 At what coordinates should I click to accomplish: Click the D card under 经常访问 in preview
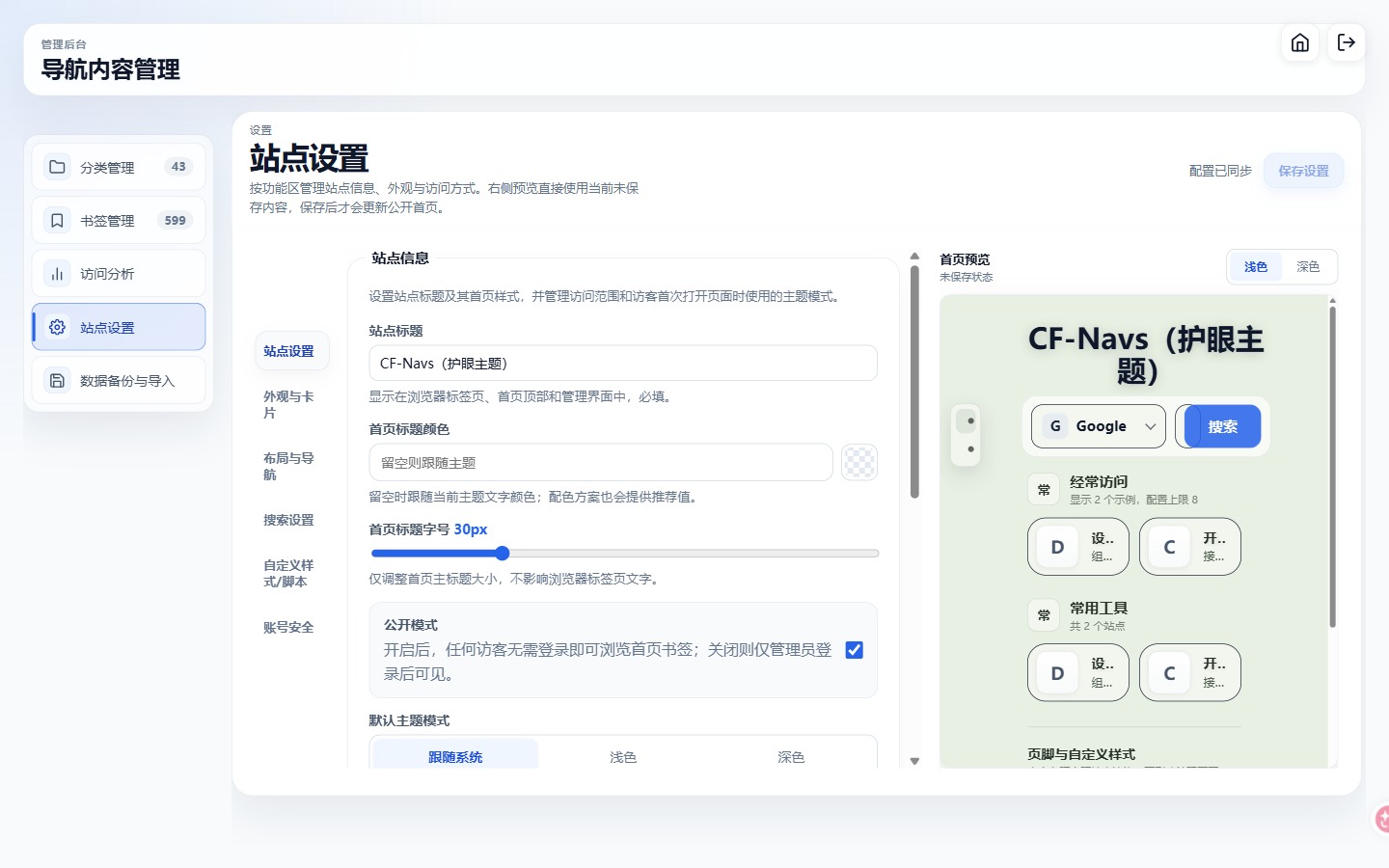1077,547
